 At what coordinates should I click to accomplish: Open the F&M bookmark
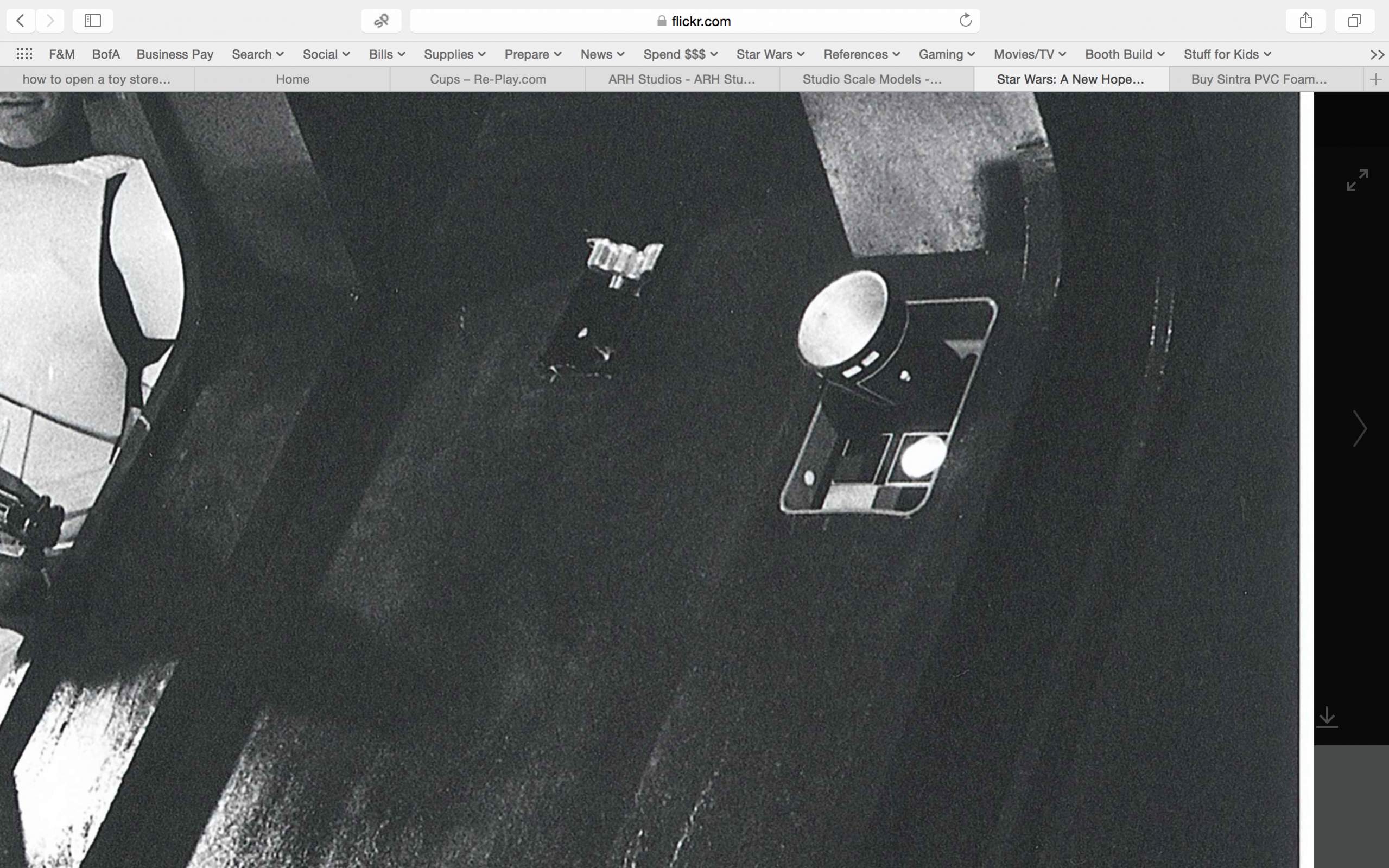point(62,54)
